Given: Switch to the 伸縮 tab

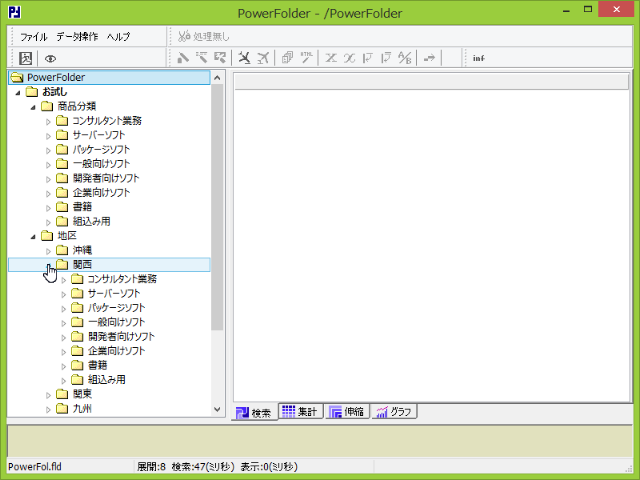Looking at the screenshot, I should click(x=347, y=411).
